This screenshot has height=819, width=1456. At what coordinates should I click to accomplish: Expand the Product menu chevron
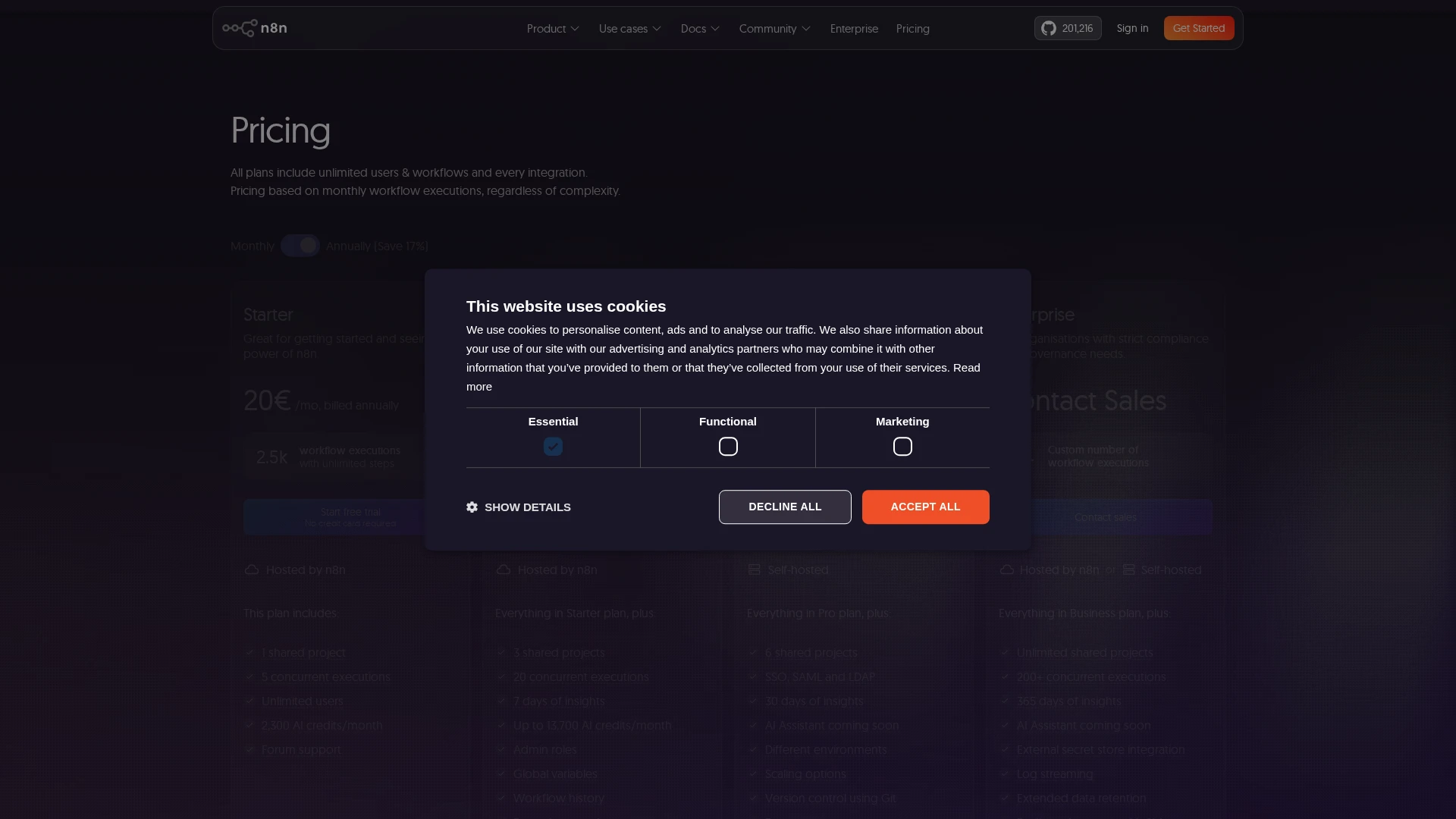(575, 29)
